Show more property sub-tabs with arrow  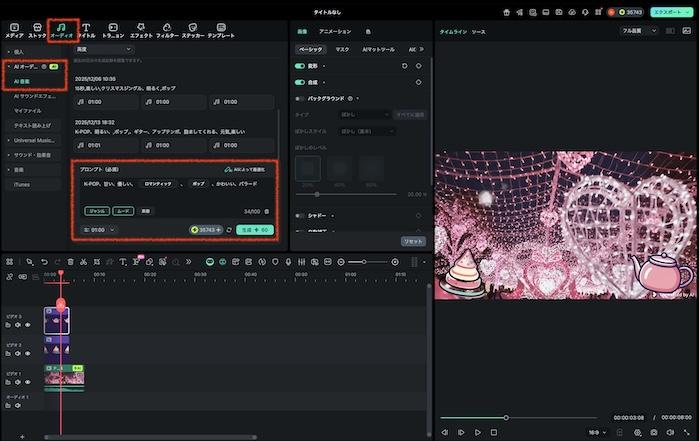[422, 49]
